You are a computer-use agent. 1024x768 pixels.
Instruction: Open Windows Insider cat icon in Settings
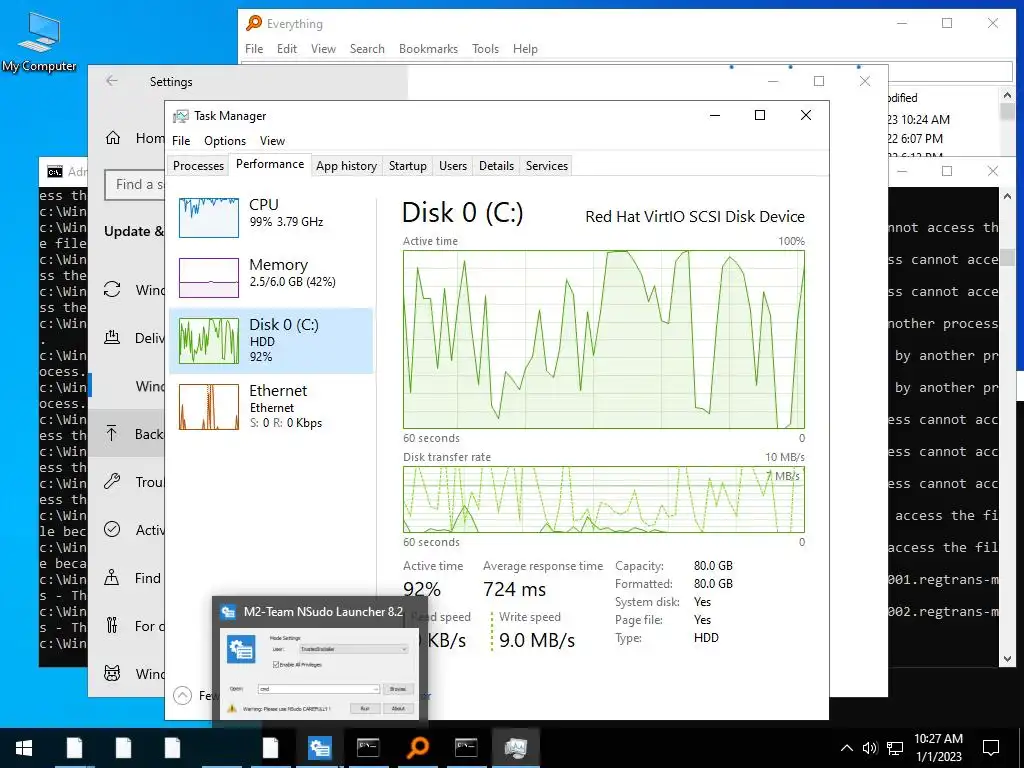[x=112, y=673]
